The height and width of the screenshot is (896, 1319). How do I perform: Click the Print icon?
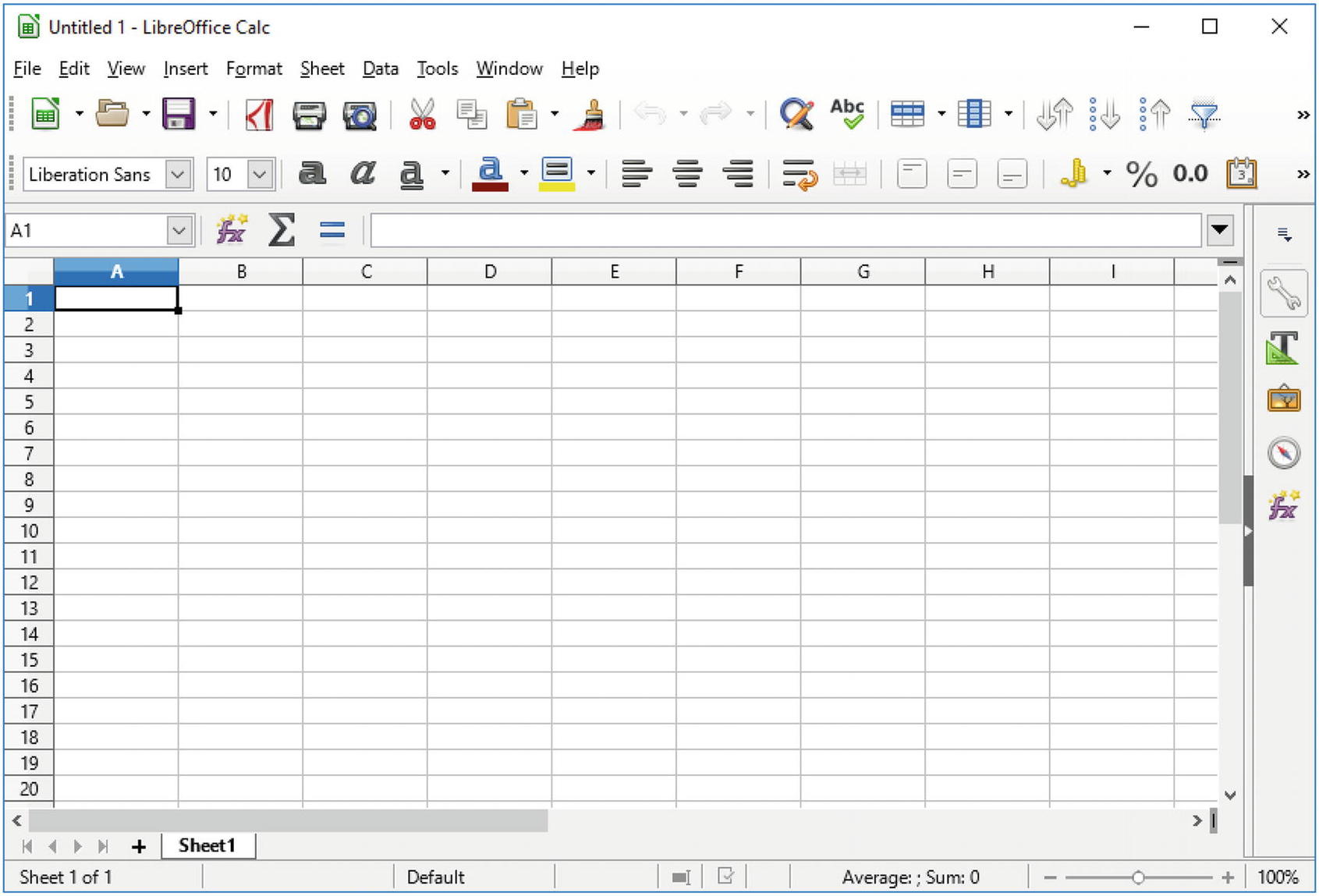tap(309, 115)
